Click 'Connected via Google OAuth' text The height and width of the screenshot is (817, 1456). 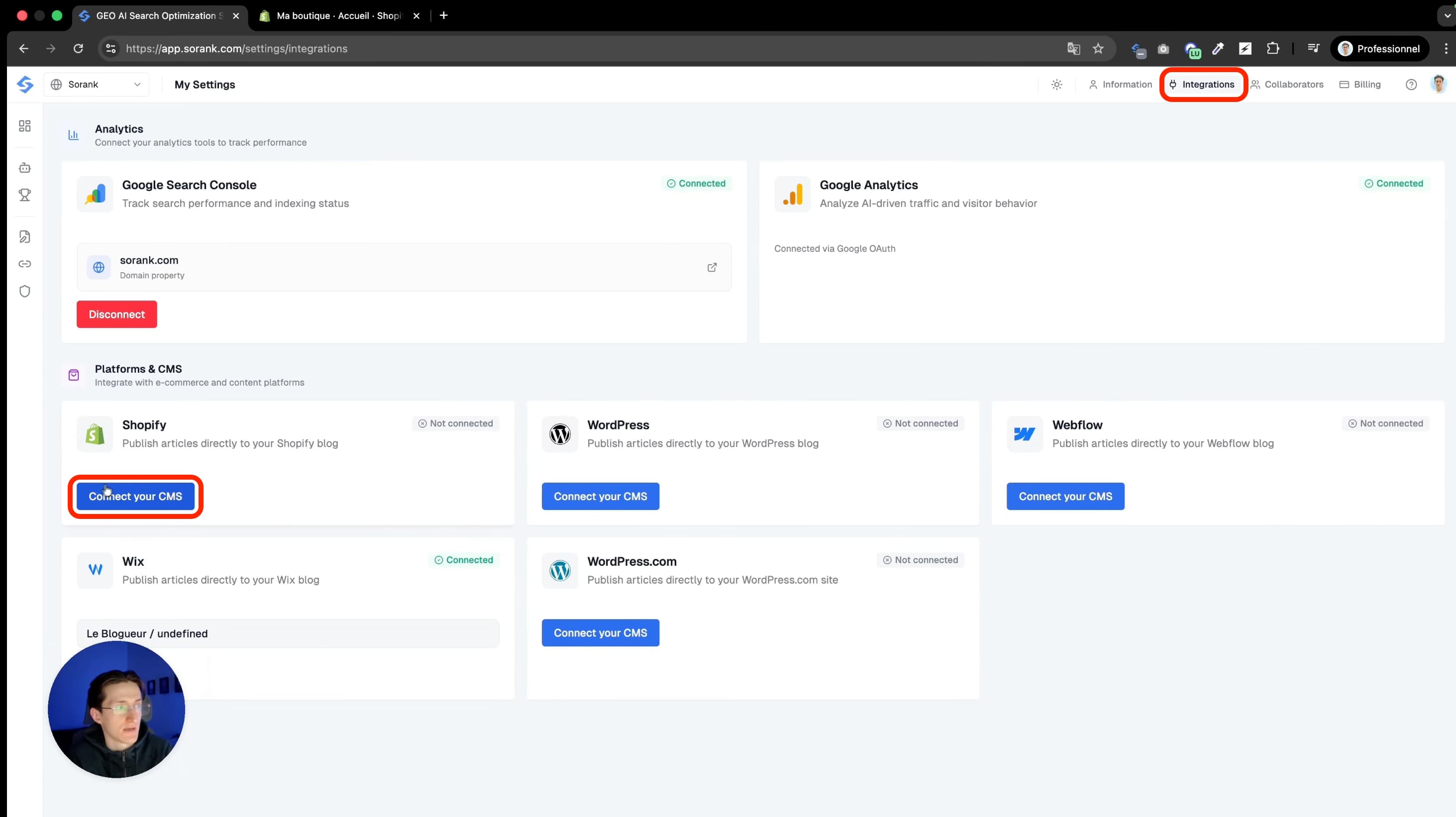(x=834, y=249)
